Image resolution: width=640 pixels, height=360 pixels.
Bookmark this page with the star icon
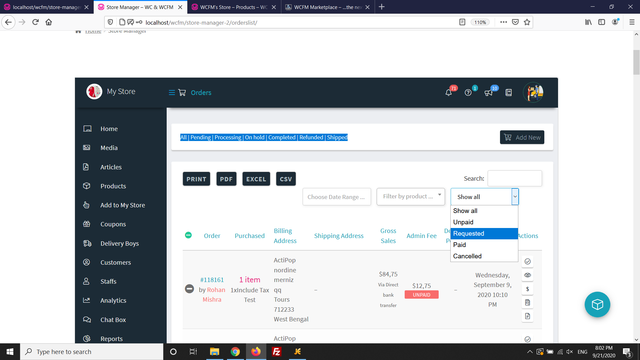(527, 22)
